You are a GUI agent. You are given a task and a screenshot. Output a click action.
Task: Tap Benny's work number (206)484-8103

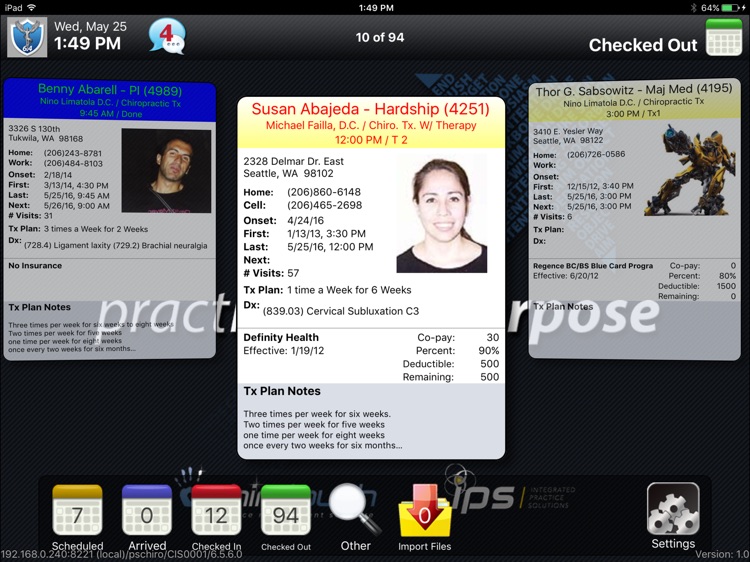tap(73, 164)
